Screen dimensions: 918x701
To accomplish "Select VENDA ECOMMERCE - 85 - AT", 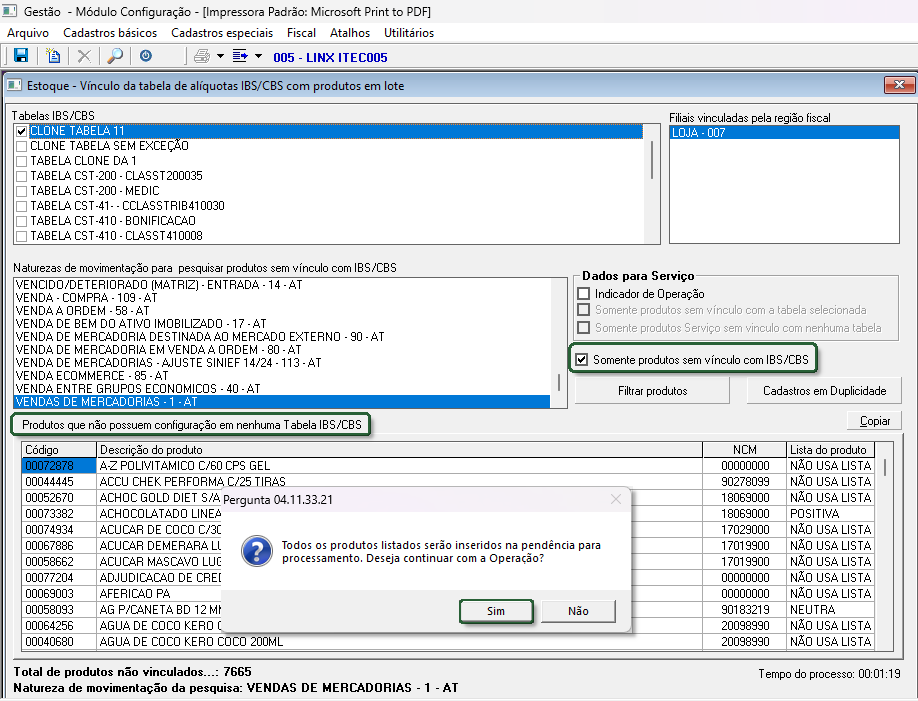I will pyautogui.click(x=282, y=375).
